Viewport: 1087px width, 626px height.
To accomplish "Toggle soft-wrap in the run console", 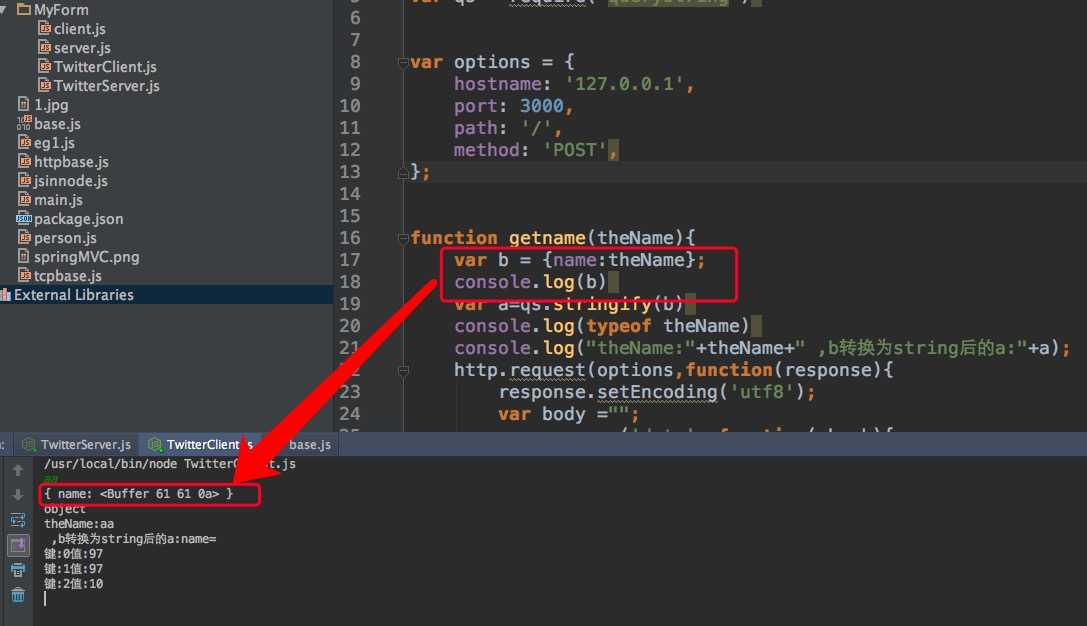I will [x=18, y=520].
